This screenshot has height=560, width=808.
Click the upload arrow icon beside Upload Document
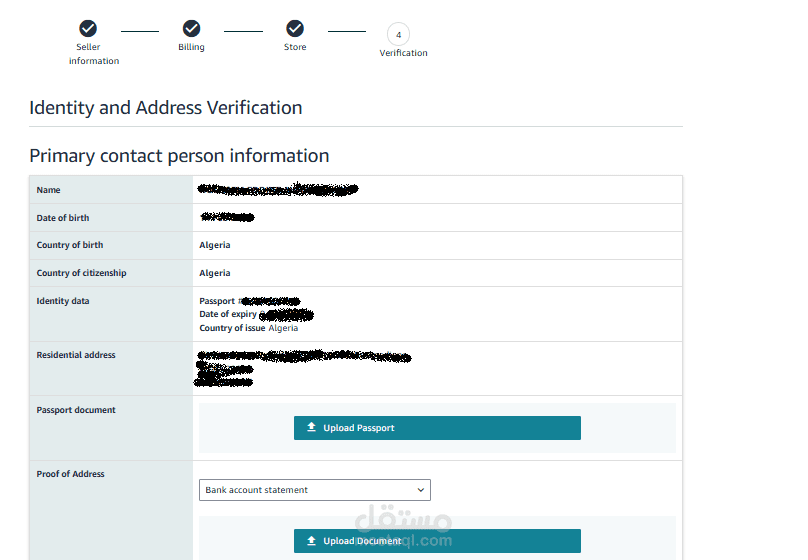pos(312,541)
